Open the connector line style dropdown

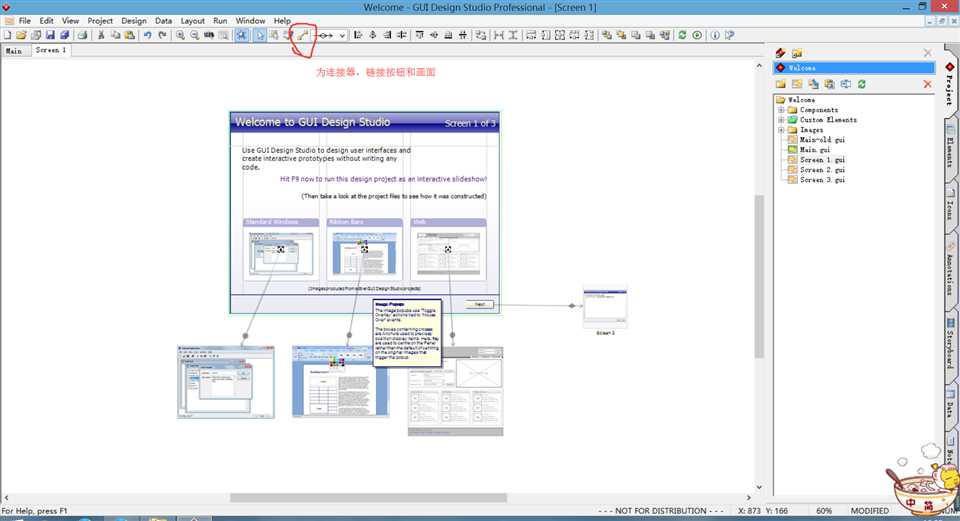pyautogui.click(x=342, y=36)
